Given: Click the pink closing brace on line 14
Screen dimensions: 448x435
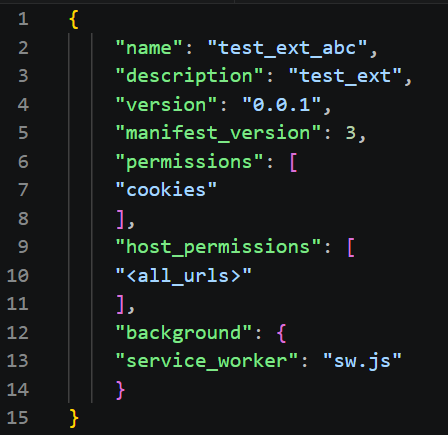Looking at the screenshot, I should [x=120, y=390].
